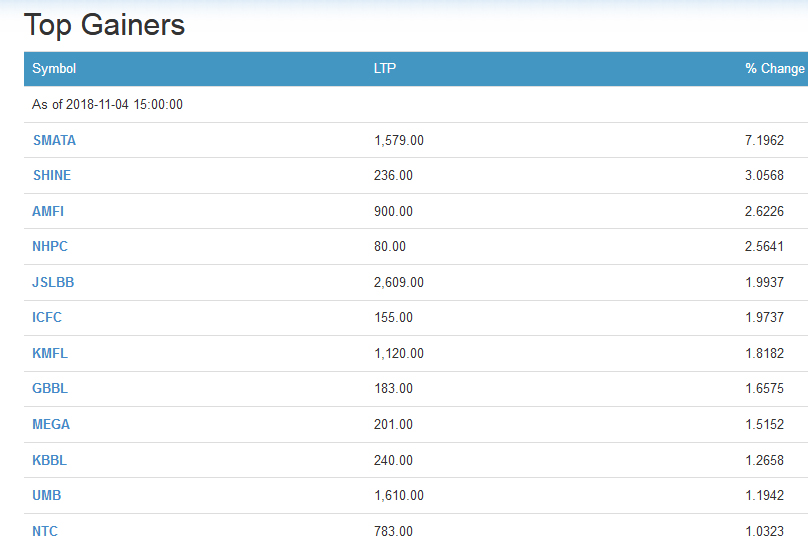Click the ICFC symbol link
This screenshot has height=545, width=808.
[47, 317]
